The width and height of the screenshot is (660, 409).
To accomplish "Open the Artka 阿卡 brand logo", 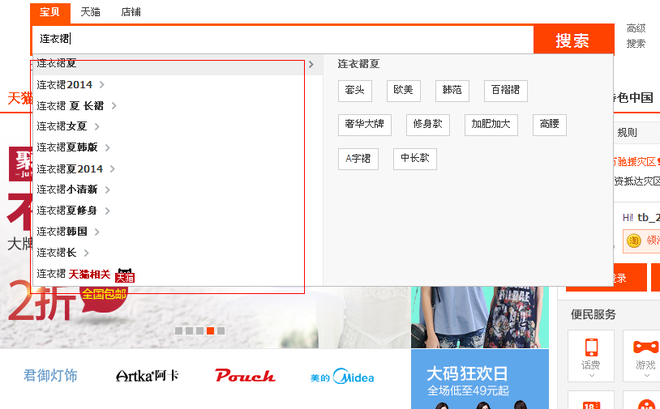I will click(147, 376).
